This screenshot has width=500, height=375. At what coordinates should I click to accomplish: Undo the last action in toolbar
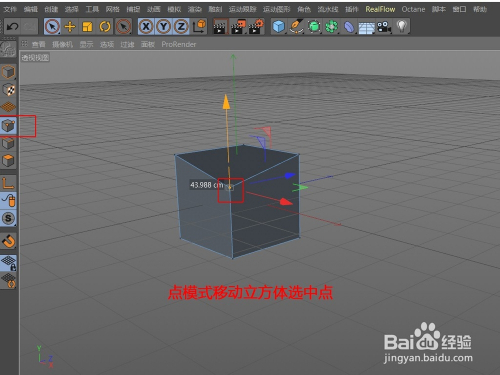pyautogui.click(x=13, y=26)
